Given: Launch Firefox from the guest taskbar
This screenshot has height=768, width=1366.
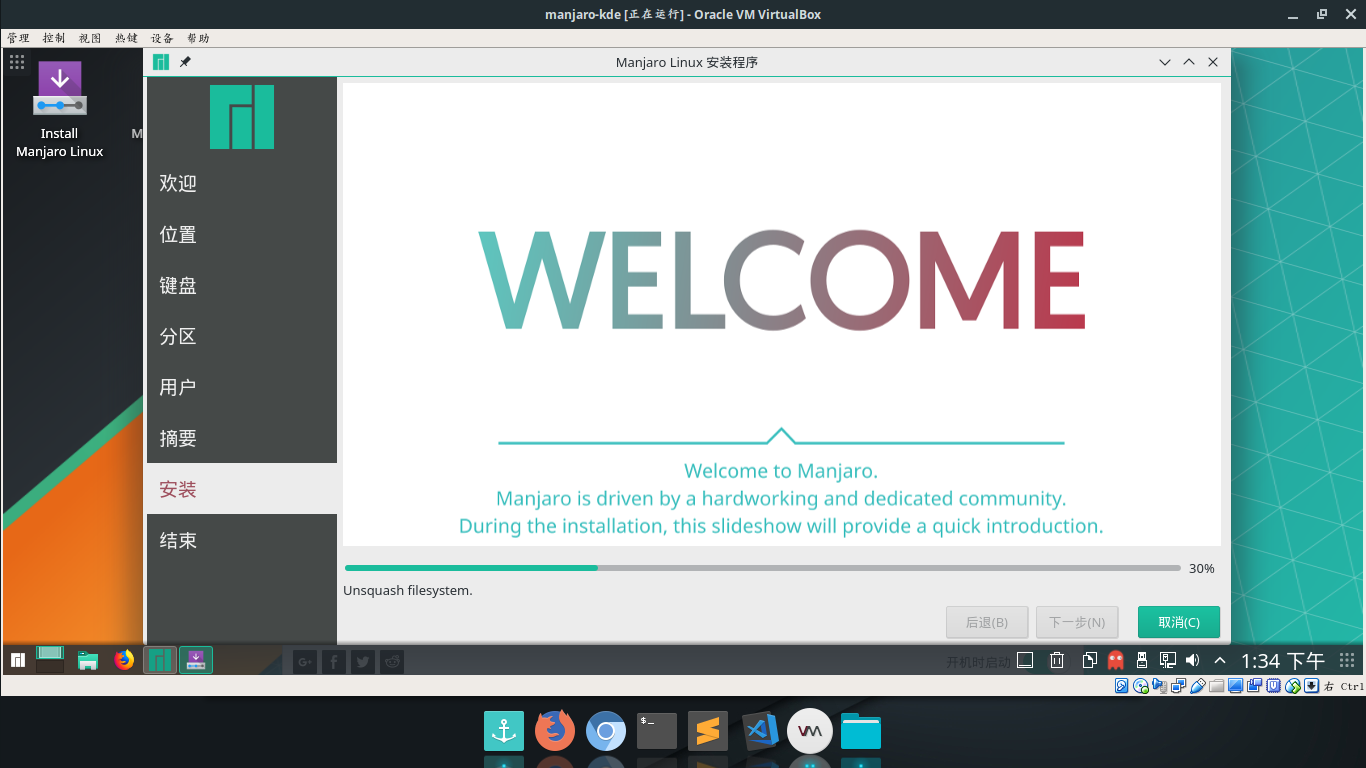Looking at the screenshot, I should coord(124,660).
